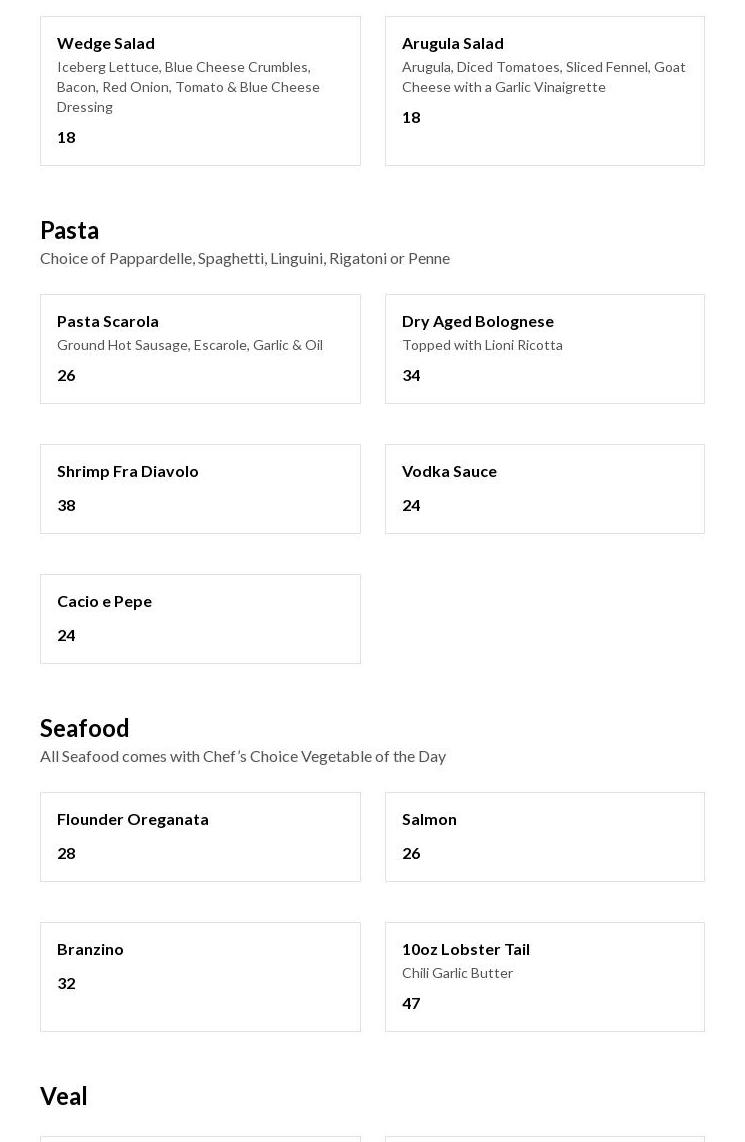Choose the Dry Aged Bolognese title
Viewport: 745px width, 1142px height.
tap(478, 321)
